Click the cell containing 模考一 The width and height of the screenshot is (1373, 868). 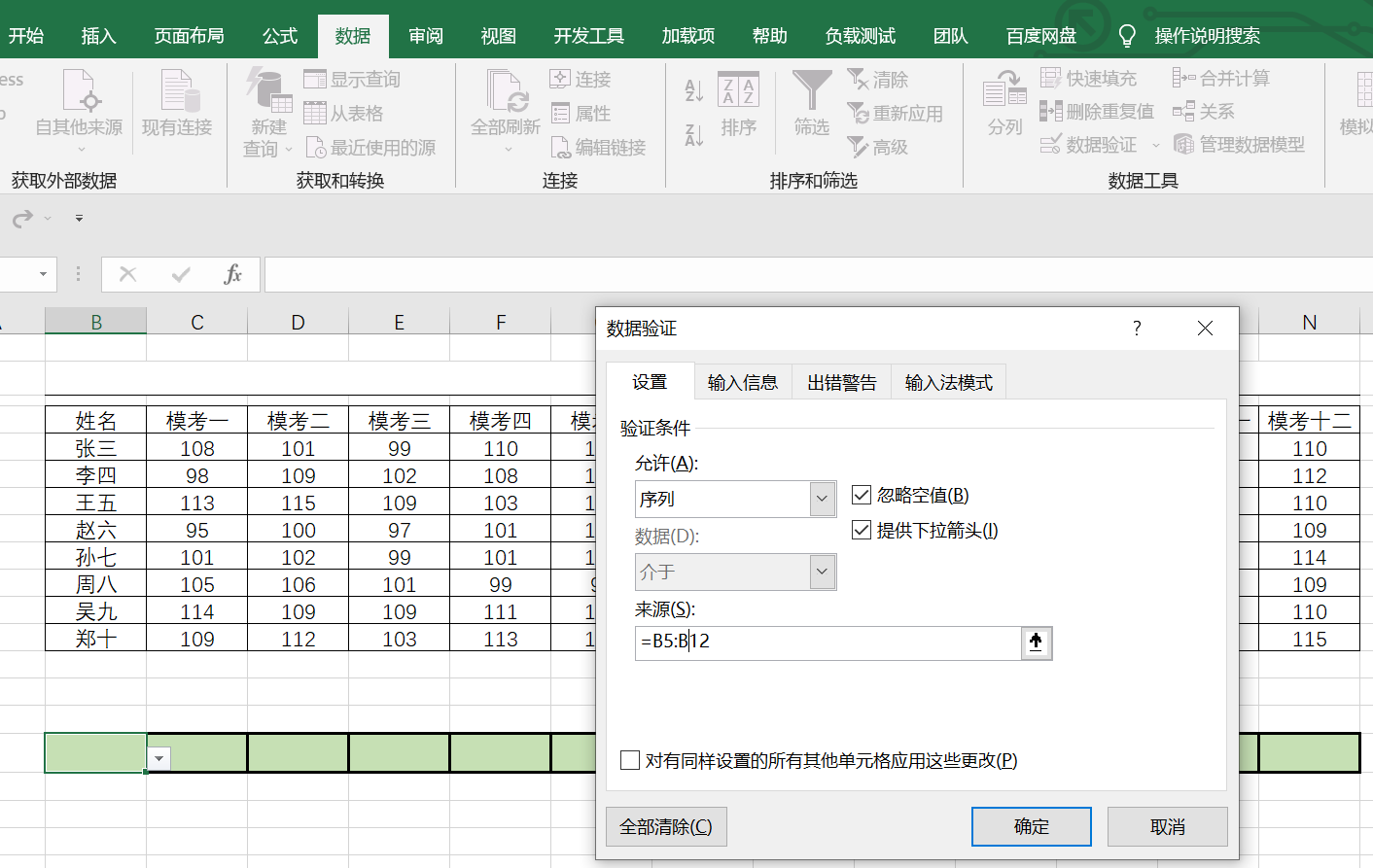point(197,421)
